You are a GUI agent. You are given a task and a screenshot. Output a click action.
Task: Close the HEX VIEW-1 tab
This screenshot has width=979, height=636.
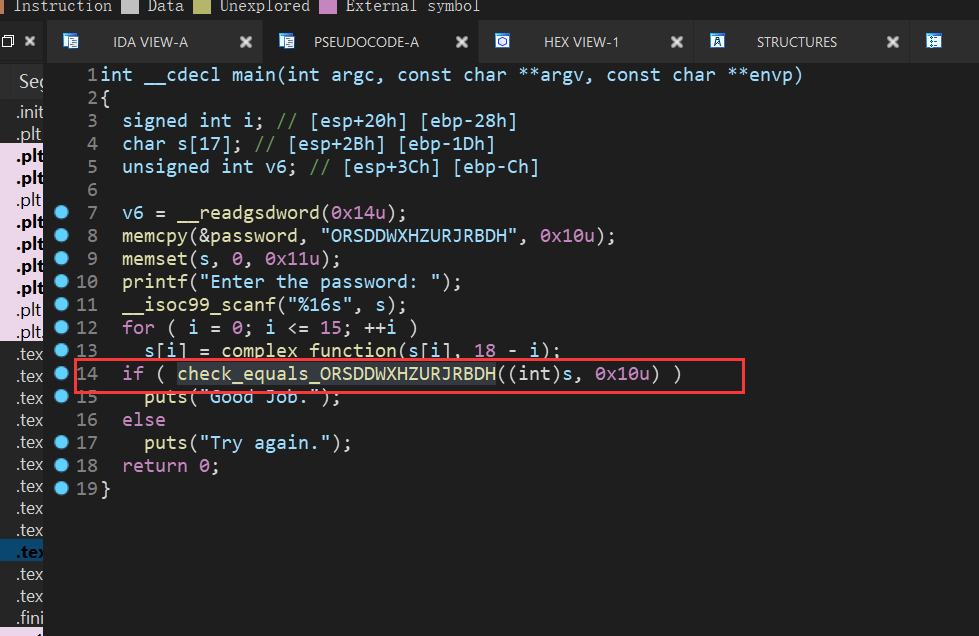[x=677, y=42]
